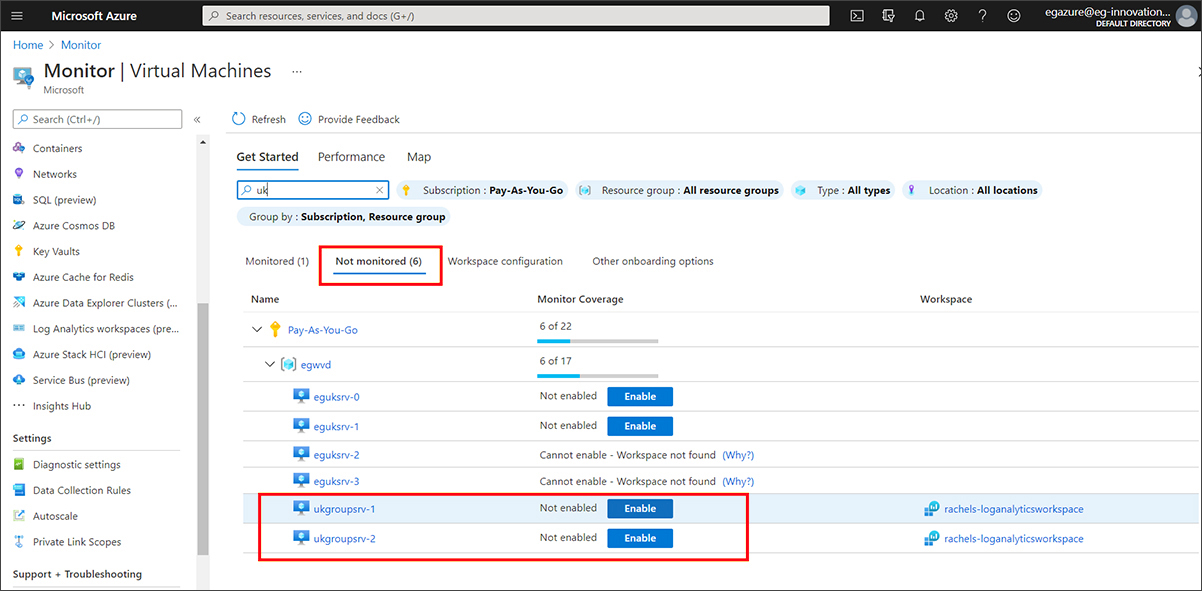1202x591 pixels.
Task: Open the feedback smiley icon in the header
Action: pyautogui.click(x=1014, y=16)
